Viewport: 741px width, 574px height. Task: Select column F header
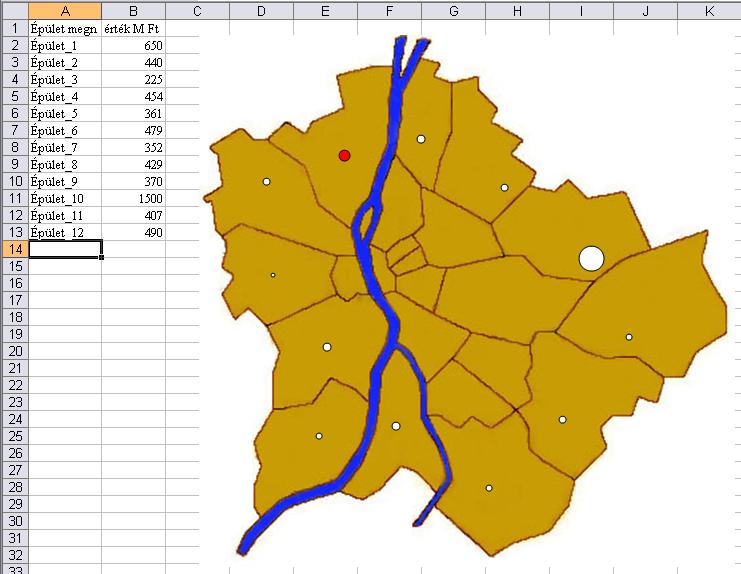point(389,11)
